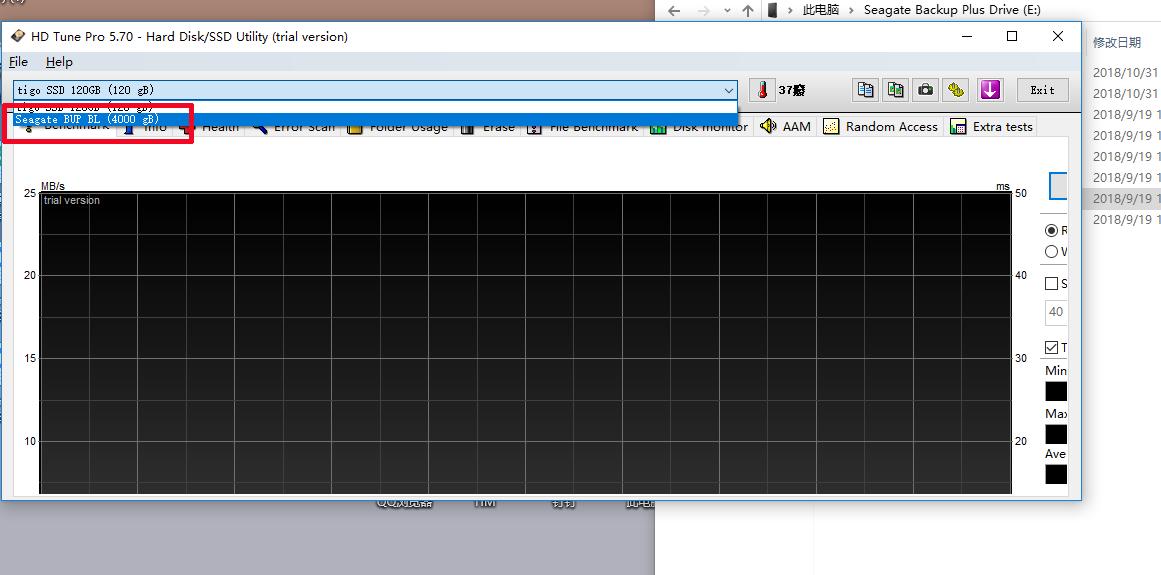Select the Write radio button
Screen dimensions: 1161x575
[1051, 252]
